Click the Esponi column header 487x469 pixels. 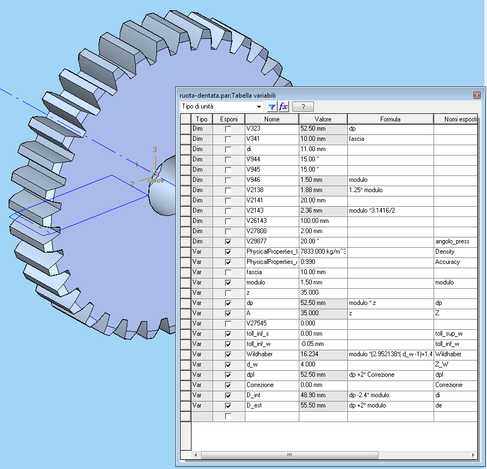[229, 119]
